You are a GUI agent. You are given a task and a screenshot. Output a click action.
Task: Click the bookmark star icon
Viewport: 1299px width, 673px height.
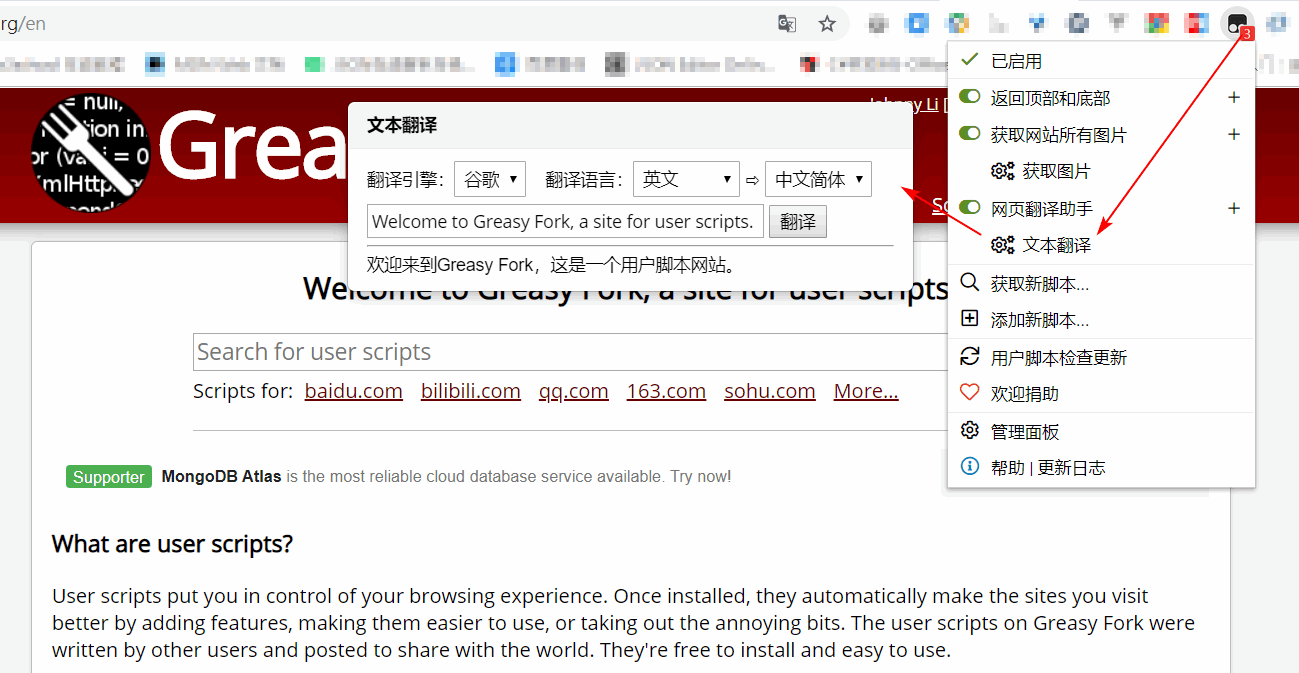(827, 24)
